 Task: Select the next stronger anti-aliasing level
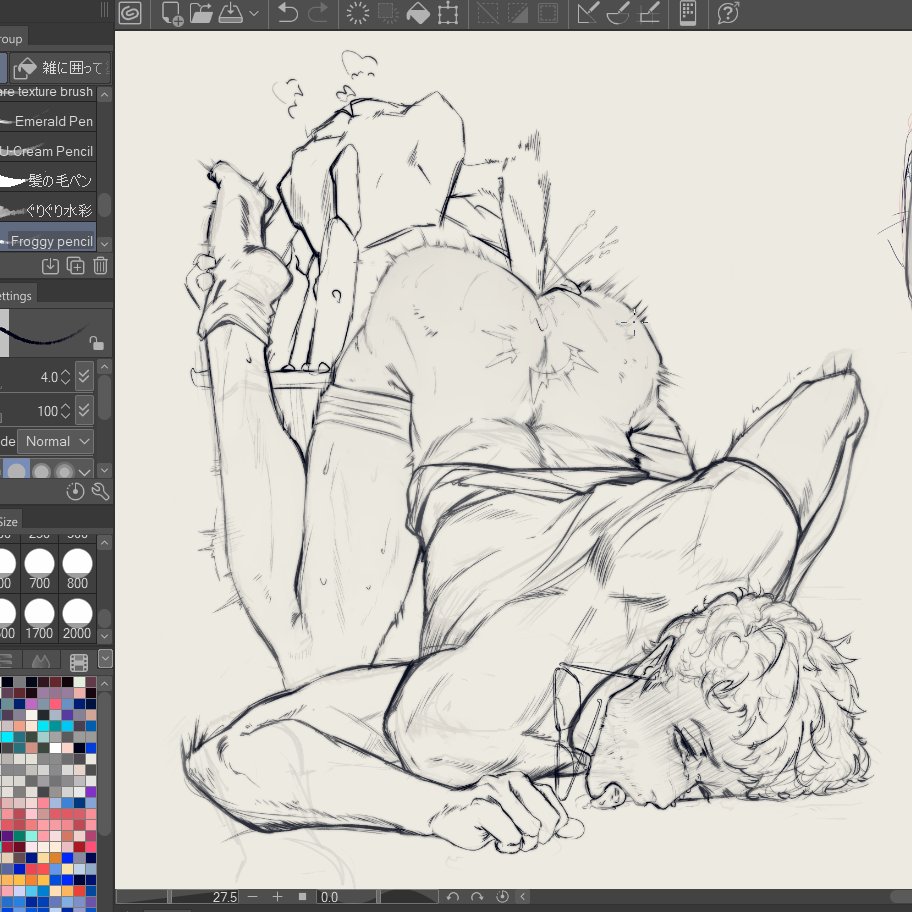(41, 471)
